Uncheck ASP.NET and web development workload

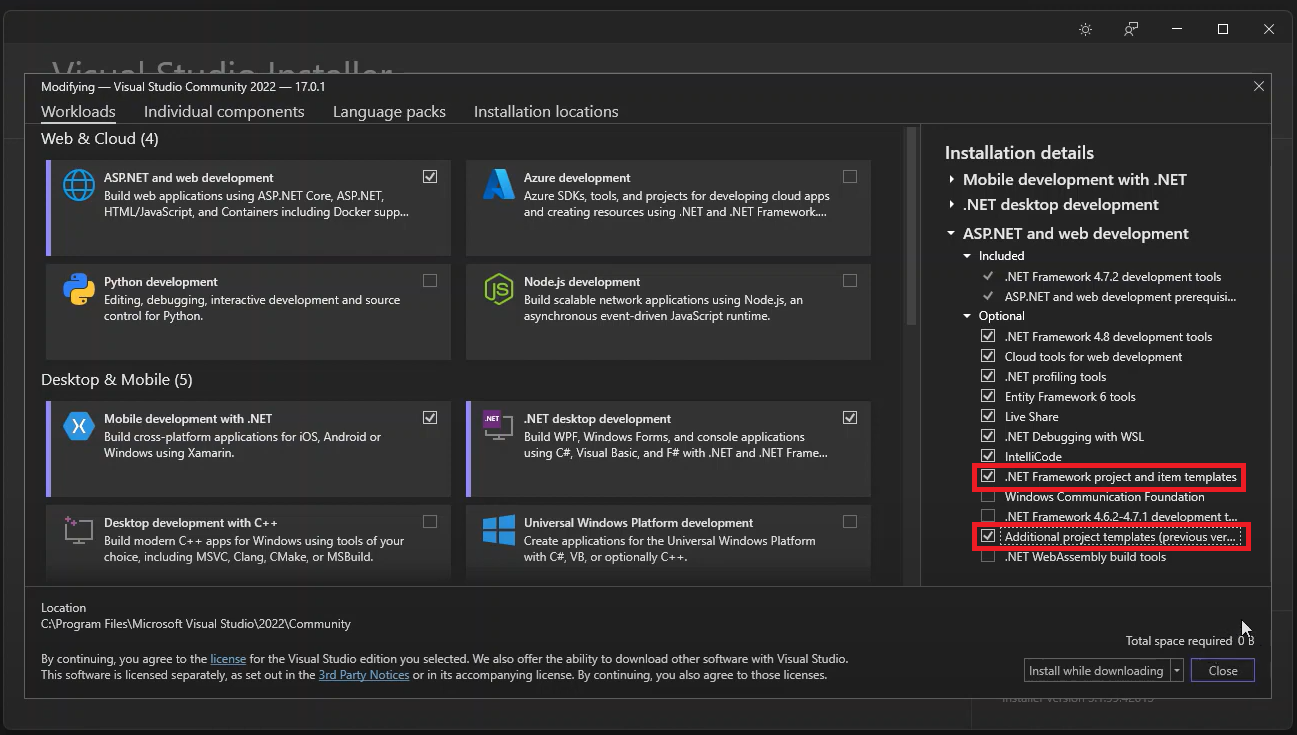click(430, 177)
